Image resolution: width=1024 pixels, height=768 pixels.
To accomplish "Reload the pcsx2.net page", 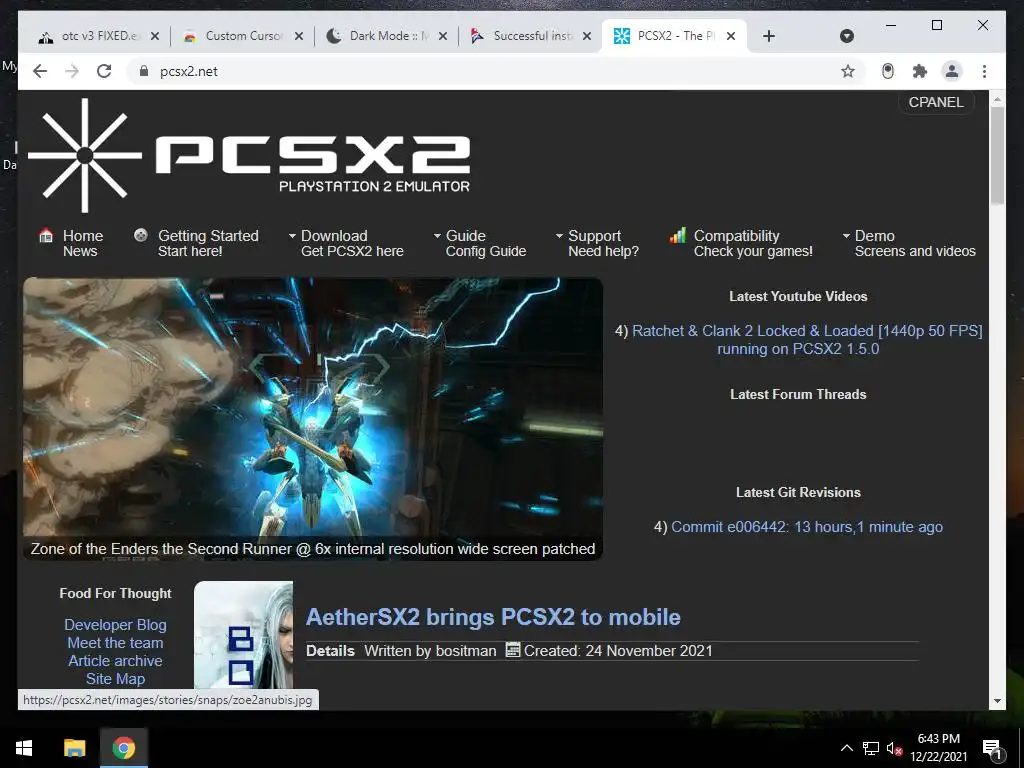I will [104, 71].
